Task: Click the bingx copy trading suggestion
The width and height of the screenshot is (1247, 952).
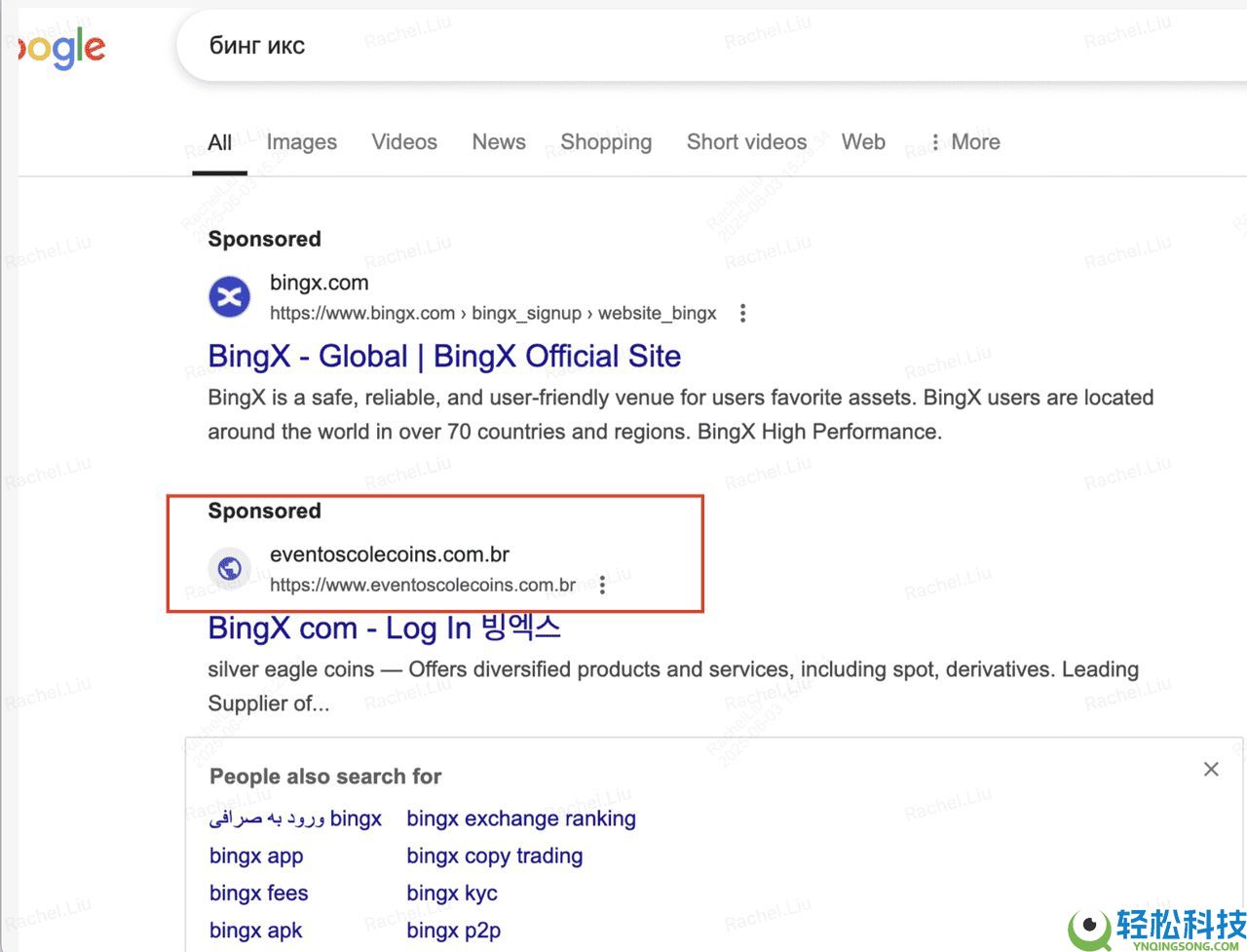Action: coord(494,856)
